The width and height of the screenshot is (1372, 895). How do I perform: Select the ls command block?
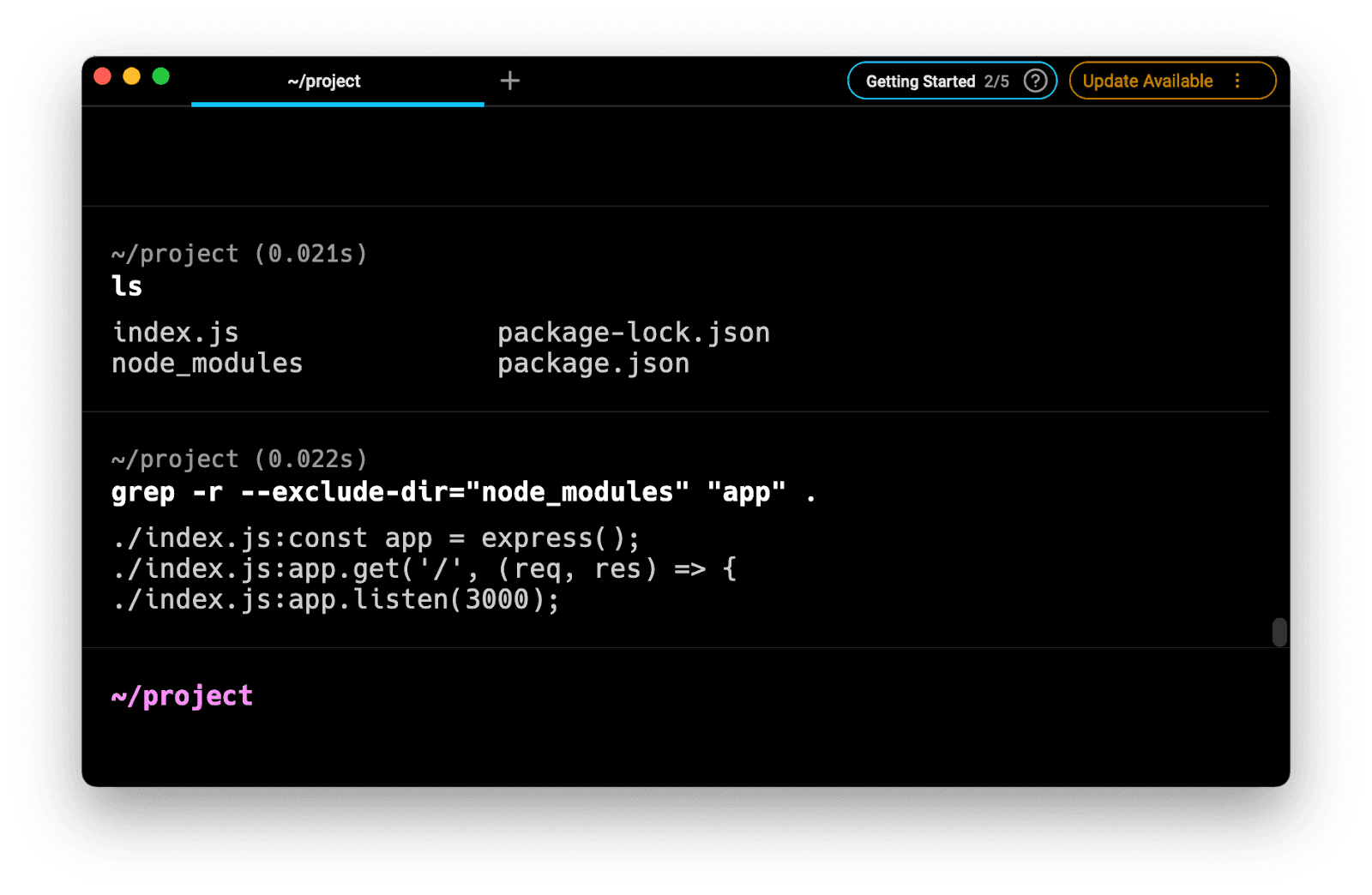[x=127, y=286]
